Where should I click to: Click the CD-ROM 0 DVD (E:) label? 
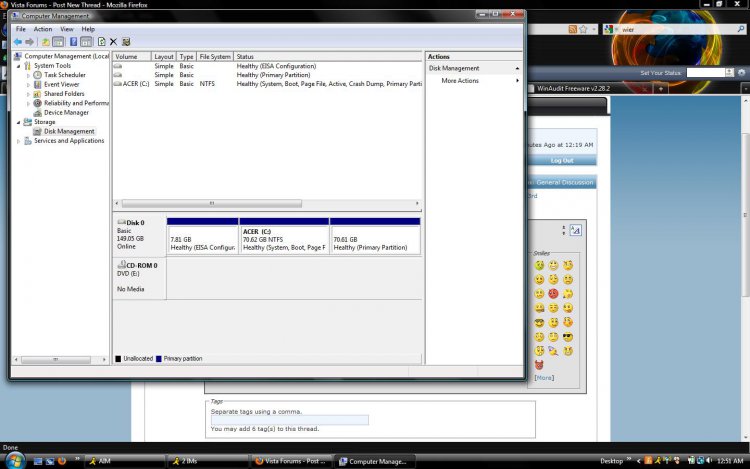pyautogui.click(x=139, y=278)
